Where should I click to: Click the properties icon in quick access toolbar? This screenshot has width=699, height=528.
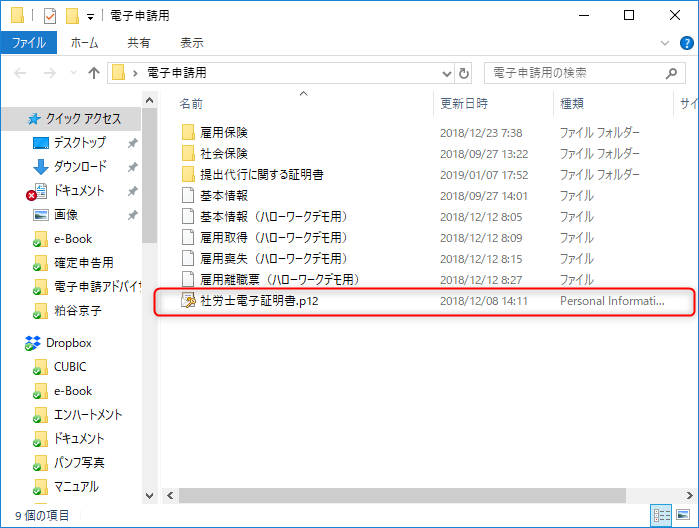(x=50, y=16)
